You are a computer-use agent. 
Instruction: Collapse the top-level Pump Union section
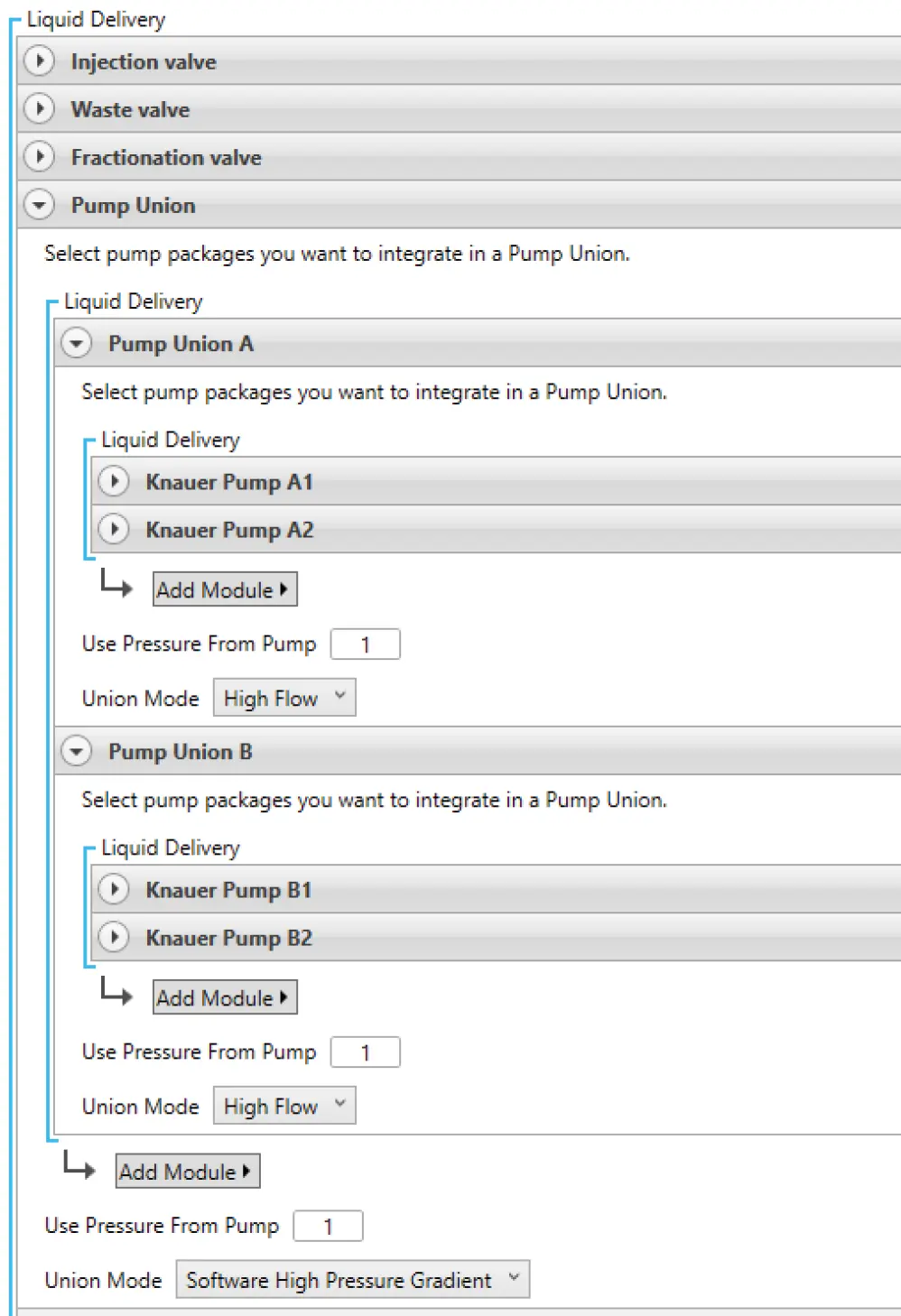[x=39, y=205]
